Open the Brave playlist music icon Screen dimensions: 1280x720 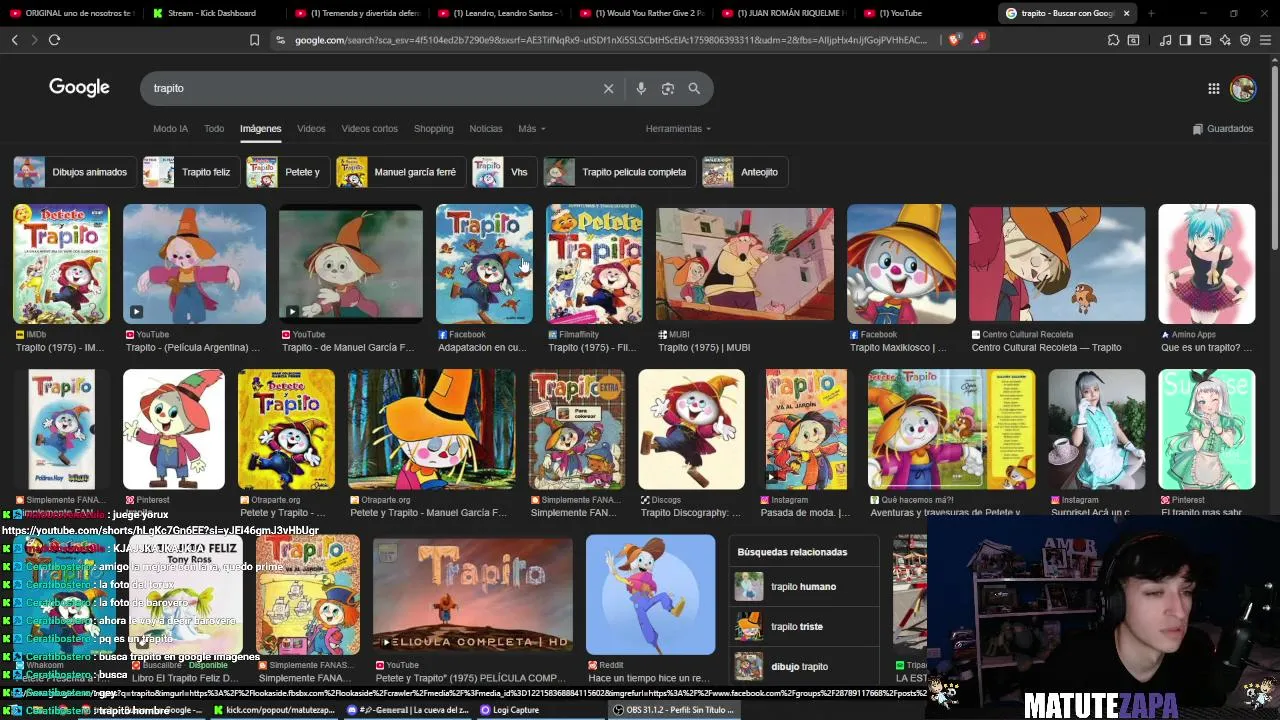point(1165,40)
